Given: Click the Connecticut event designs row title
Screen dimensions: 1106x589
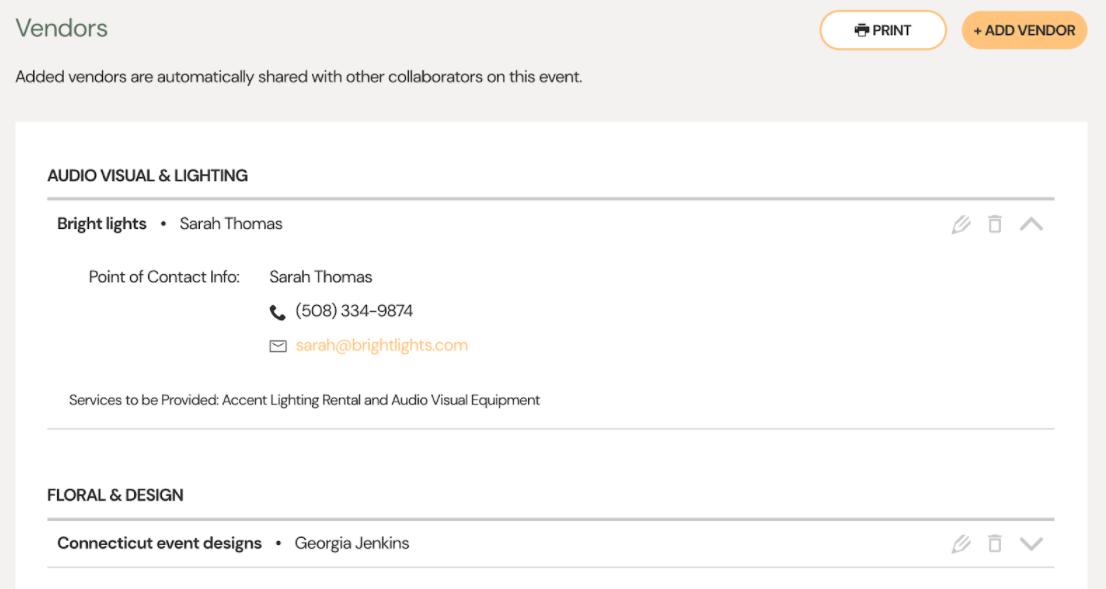Looking at the screenshot, I should pos(159,543).
